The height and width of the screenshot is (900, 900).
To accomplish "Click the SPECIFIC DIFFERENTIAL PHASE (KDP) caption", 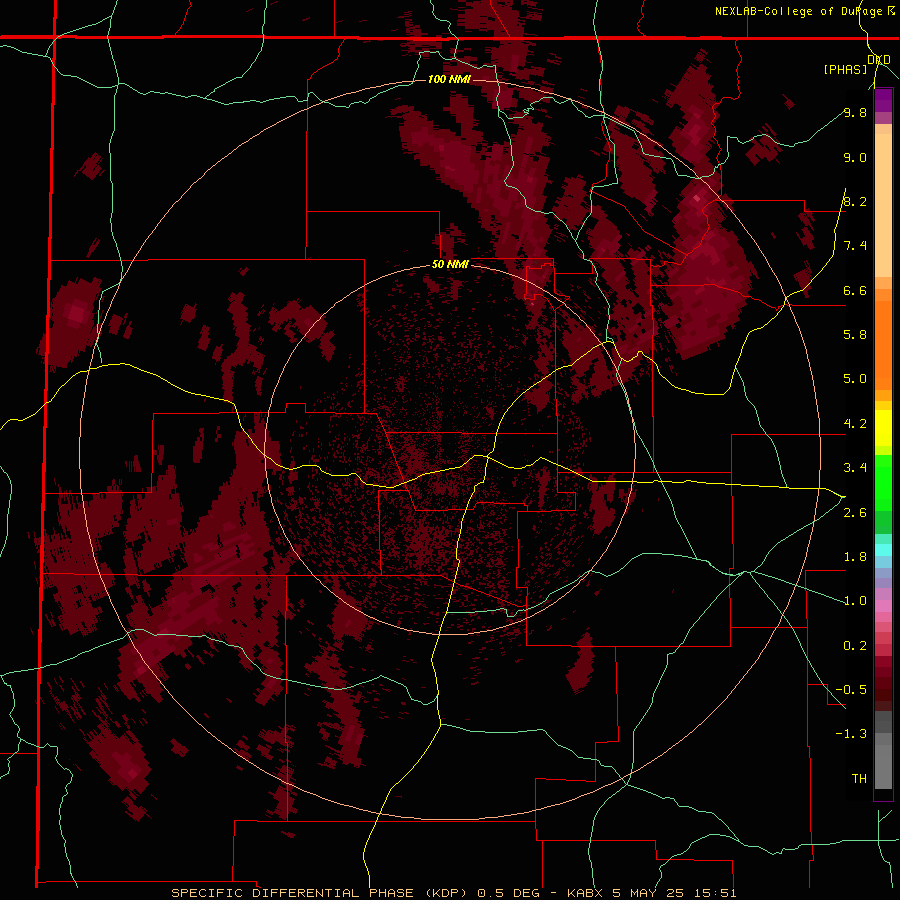I will [318, 893].
